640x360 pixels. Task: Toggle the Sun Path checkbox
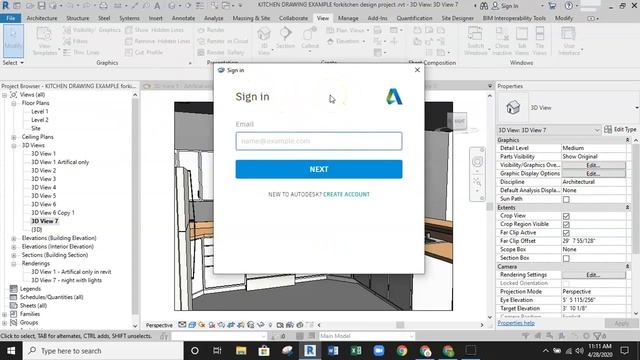pos(566,199)
